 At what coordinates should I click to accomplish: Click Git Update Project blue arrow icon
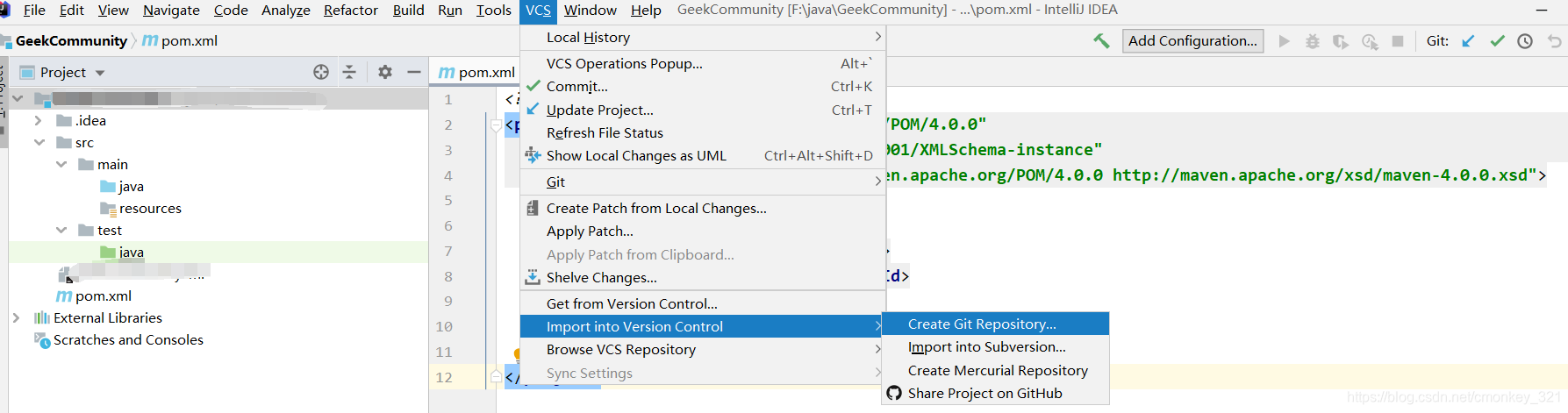(x=1468, y=41)
